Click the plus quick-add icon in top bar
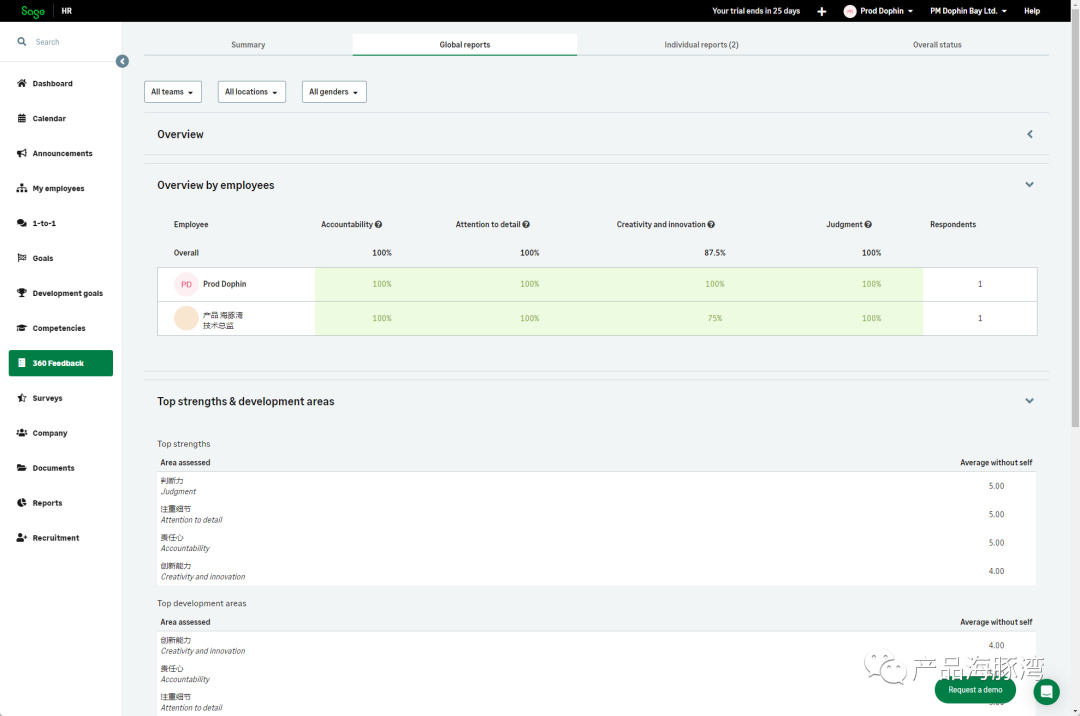 (821, 11)
